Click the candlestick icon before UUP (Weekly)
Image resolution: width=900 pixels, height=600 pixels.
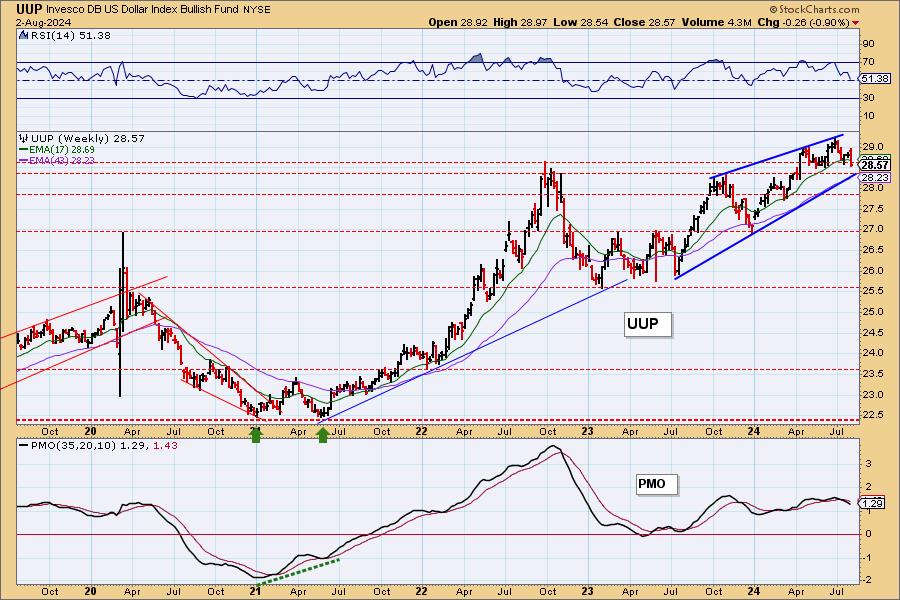24,138
